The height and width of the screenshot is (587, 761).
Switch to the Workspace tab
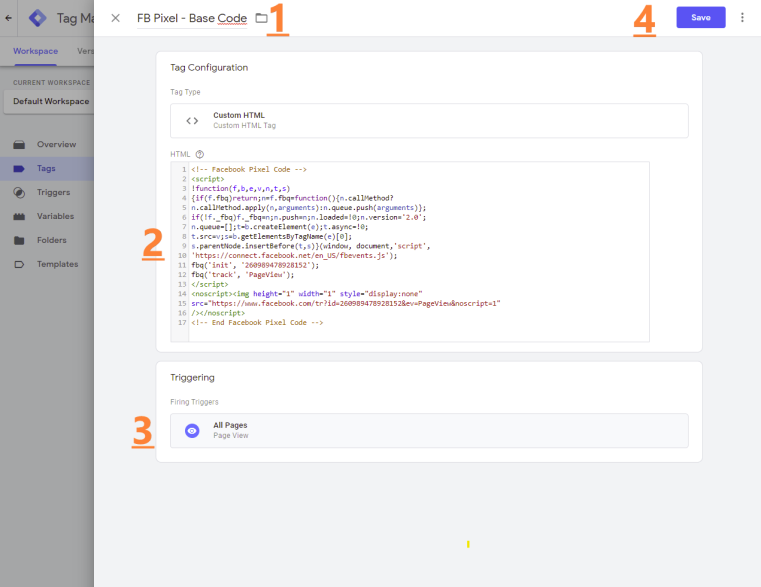click(x=35, y=51)
